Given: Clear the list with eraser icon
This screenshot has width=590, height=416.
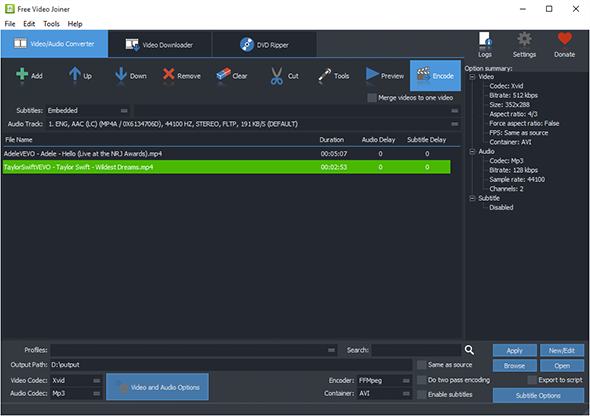Looking at the screenshot, I should 223,74.
